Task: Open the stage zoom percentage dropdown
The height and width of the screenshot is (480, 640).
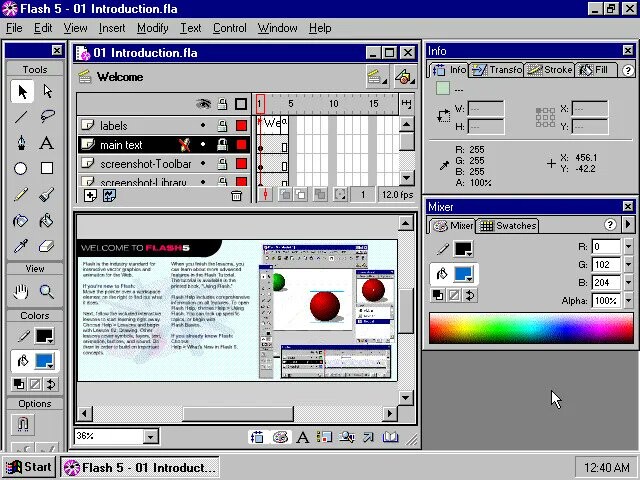Action: click(x=150, y=436)
